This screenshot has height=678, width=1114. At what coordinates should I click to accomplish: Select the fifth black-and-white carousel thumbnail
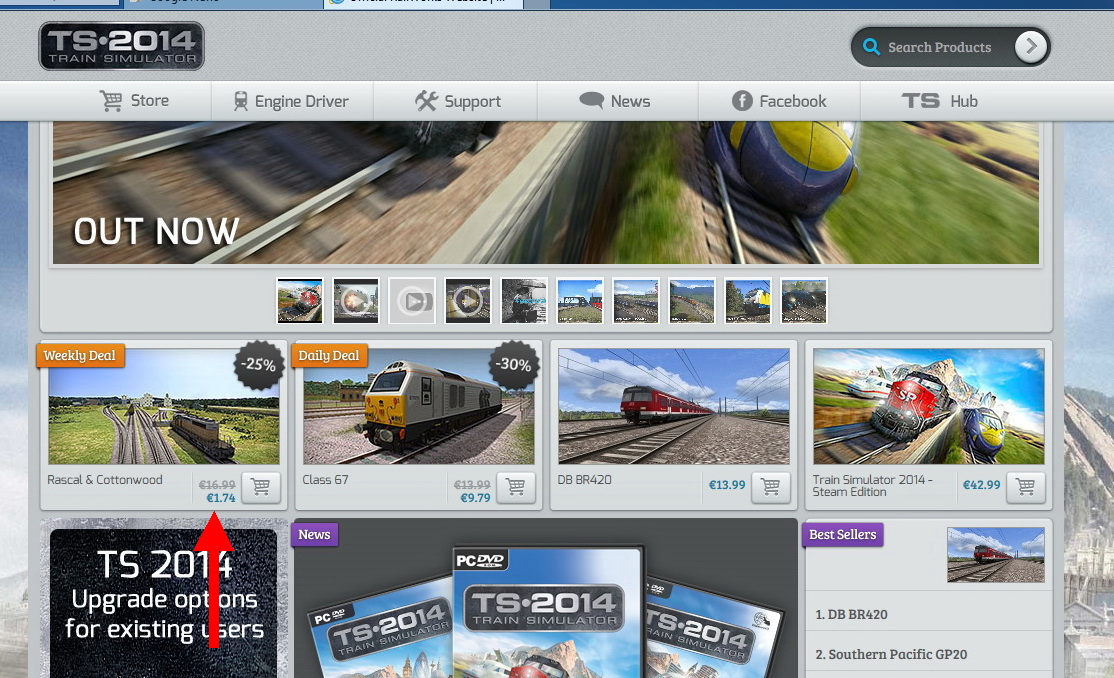(524, 301)
